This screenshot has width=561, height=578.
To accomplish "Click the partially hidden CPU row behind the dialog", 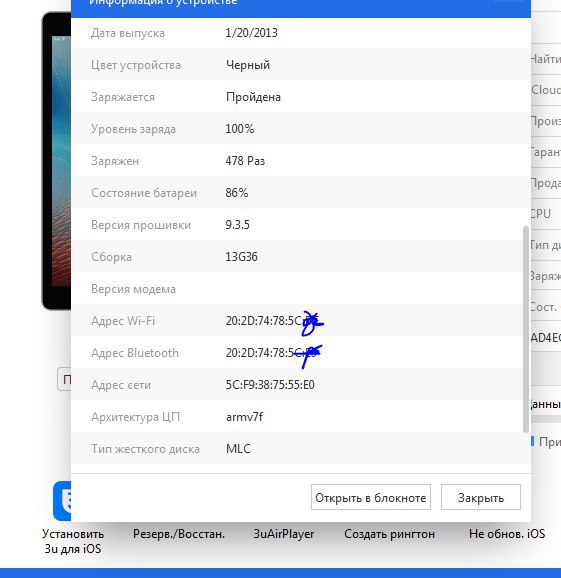I will pyautogui.click(x=546, y=214).
